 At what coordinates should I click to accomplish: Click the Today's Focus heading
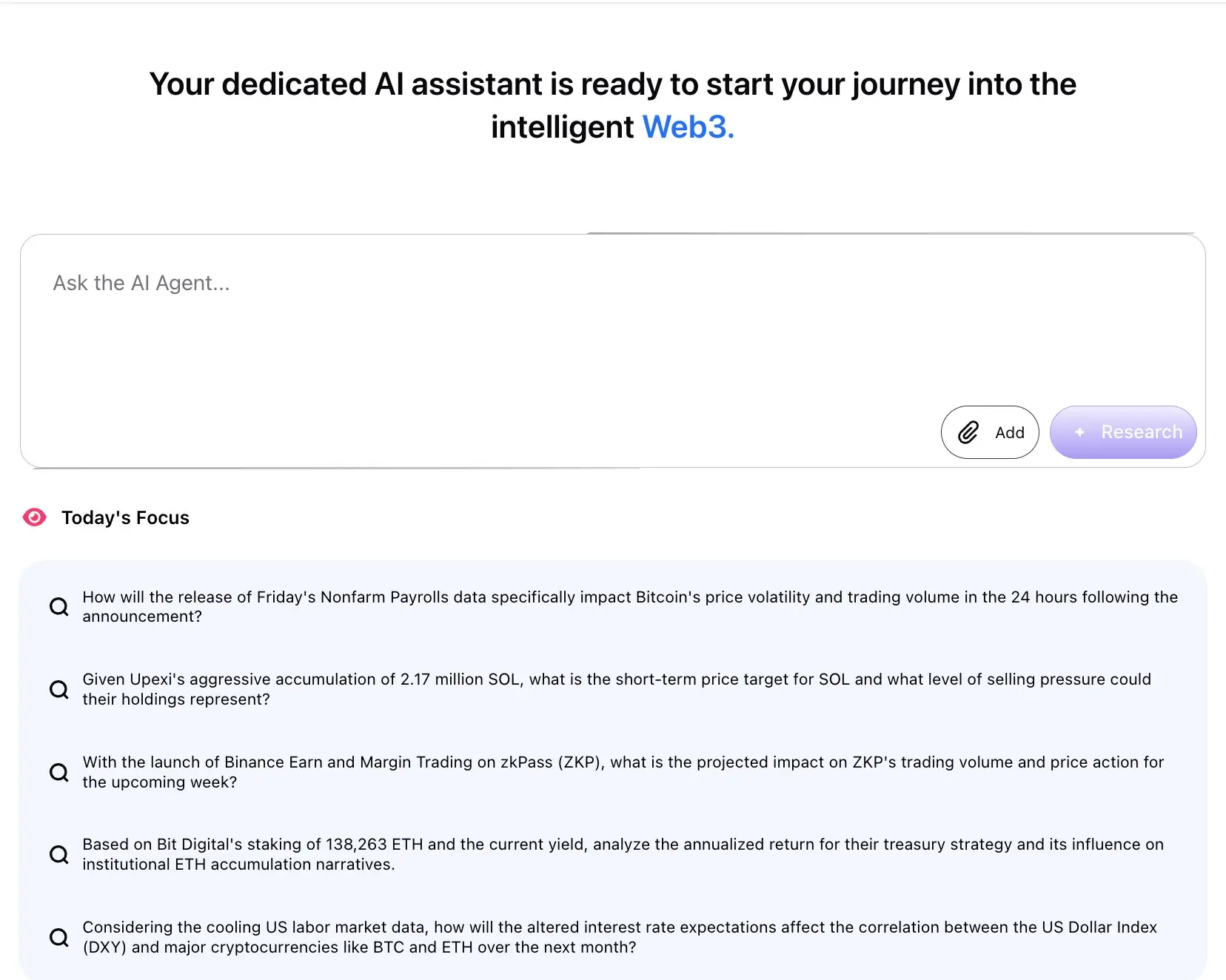125,517
